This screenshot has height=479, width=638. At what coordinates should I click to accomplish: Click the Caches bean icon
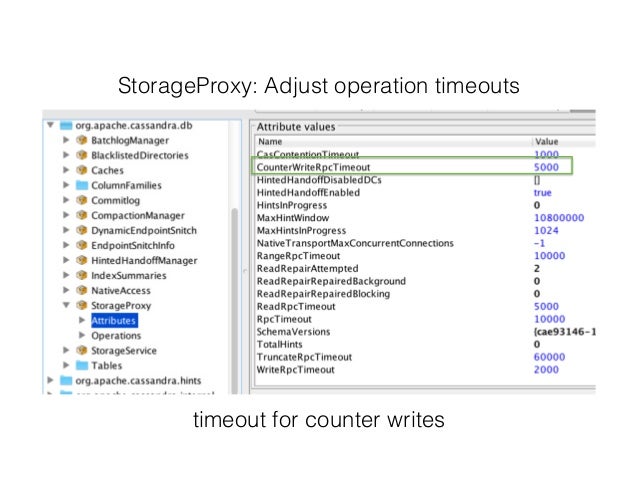82,170
